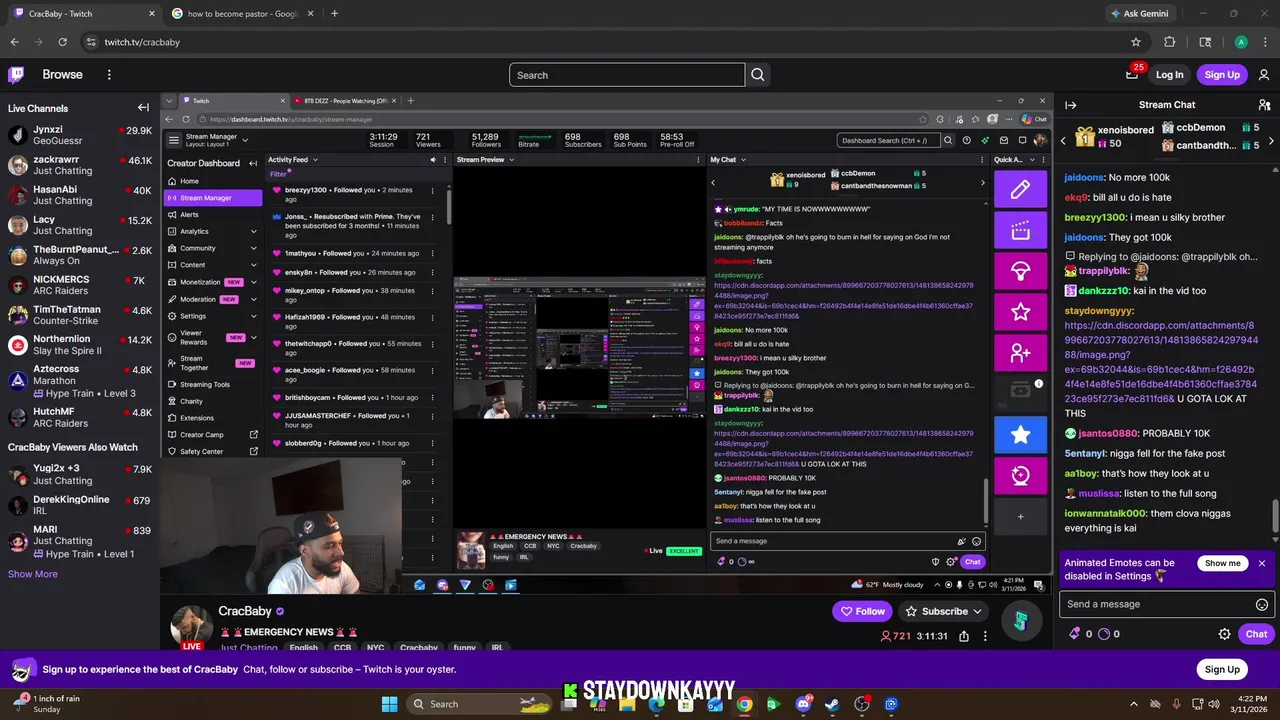Screen dimensions: 1280x720
Task: Collapse Creator Dashboard sidebar in streamed dashboard
Action: point(253,163)
